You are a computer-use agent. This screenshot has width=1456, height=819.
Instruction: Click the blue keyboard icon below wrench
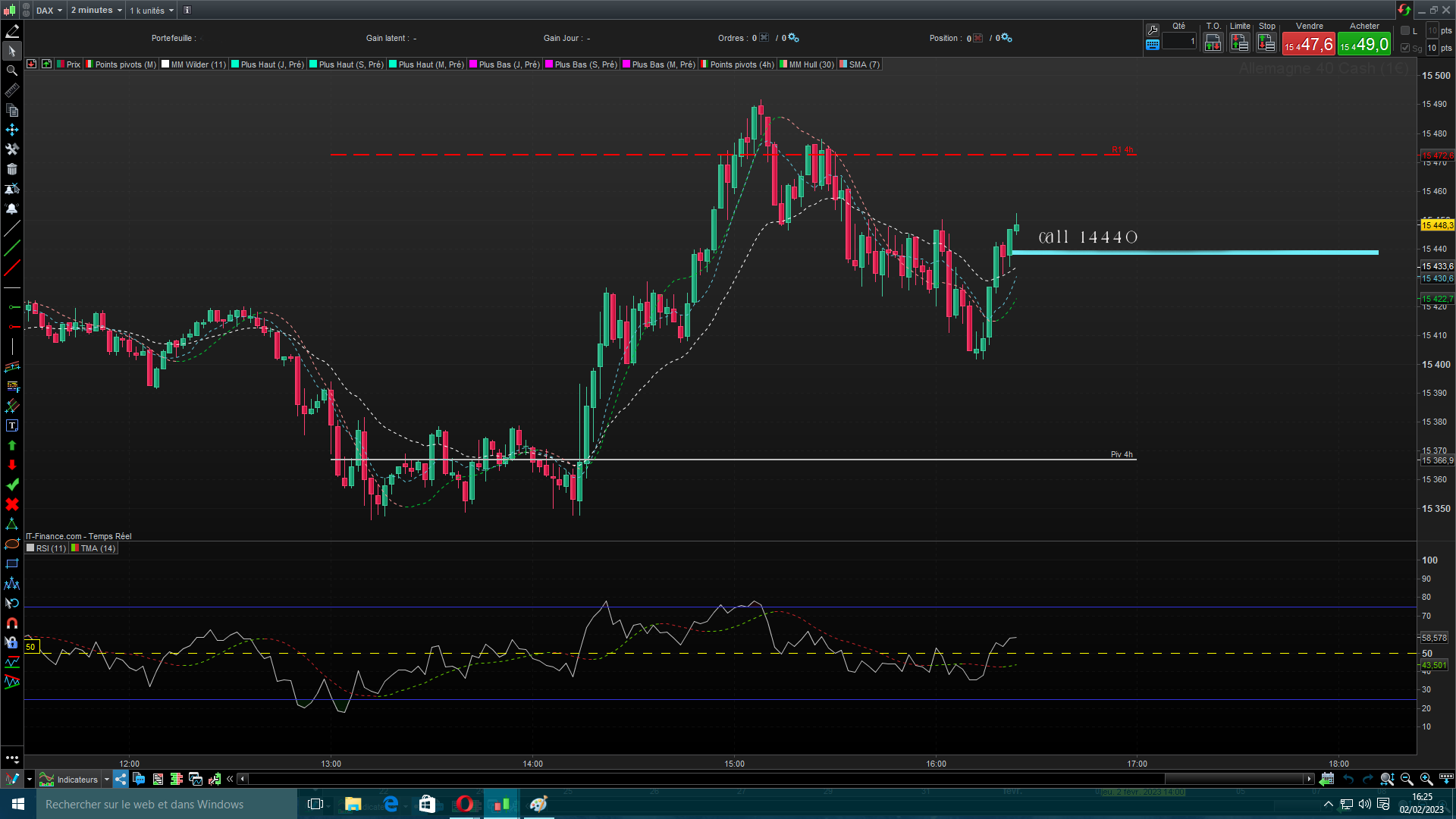point(1153,45)
